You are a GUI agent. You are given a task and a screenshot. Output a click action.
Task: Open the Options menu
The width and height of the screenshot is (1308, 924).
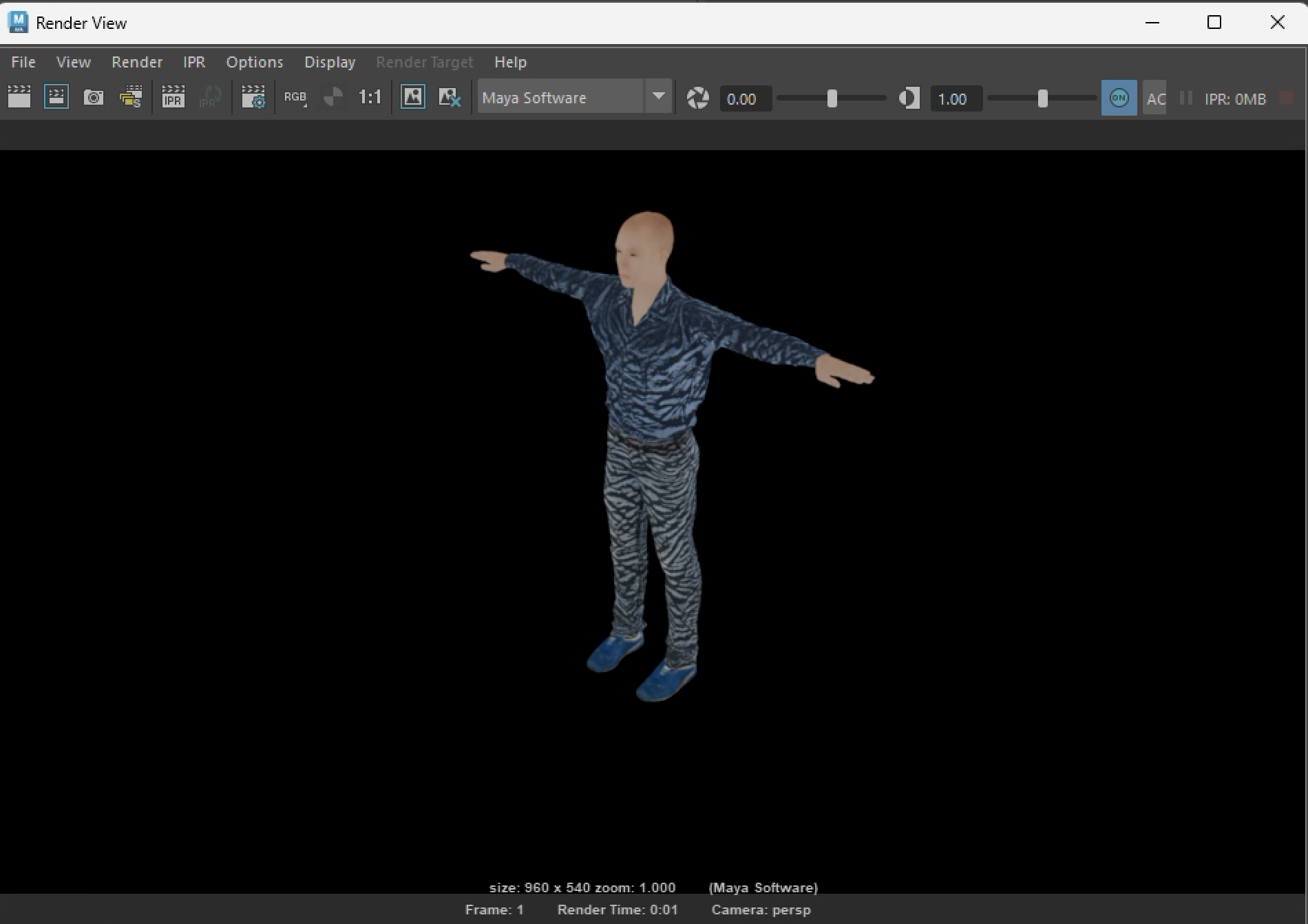[x=254, y=62]
